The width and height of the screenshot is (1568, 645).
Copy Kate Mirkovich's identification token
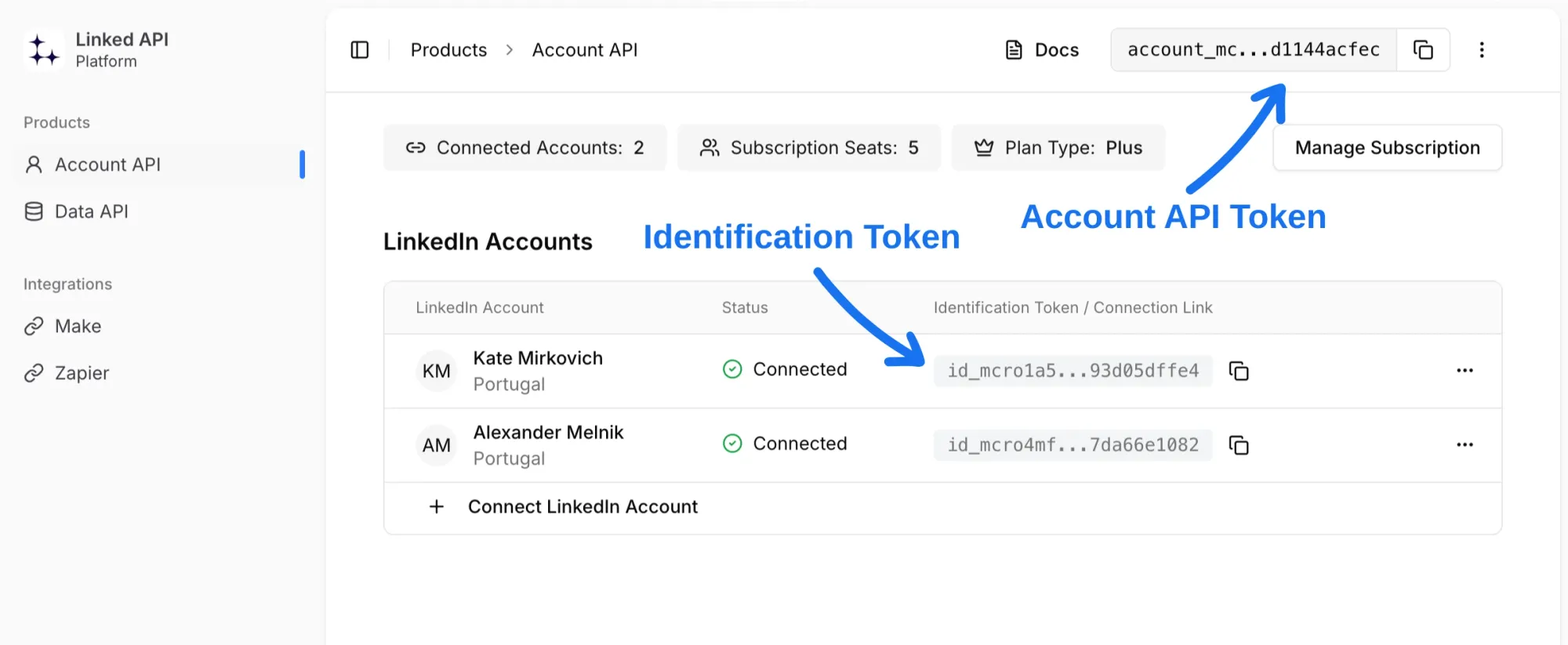(1239, 371)
